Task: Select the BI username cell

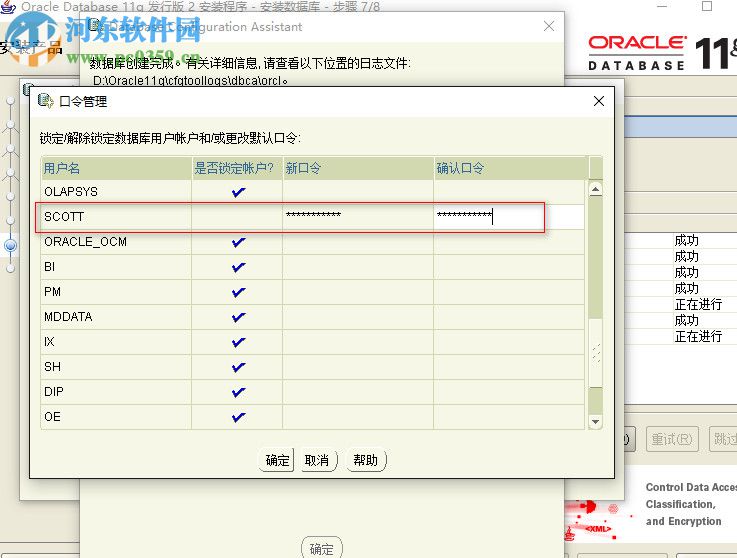Action: [x=116, y=267]
